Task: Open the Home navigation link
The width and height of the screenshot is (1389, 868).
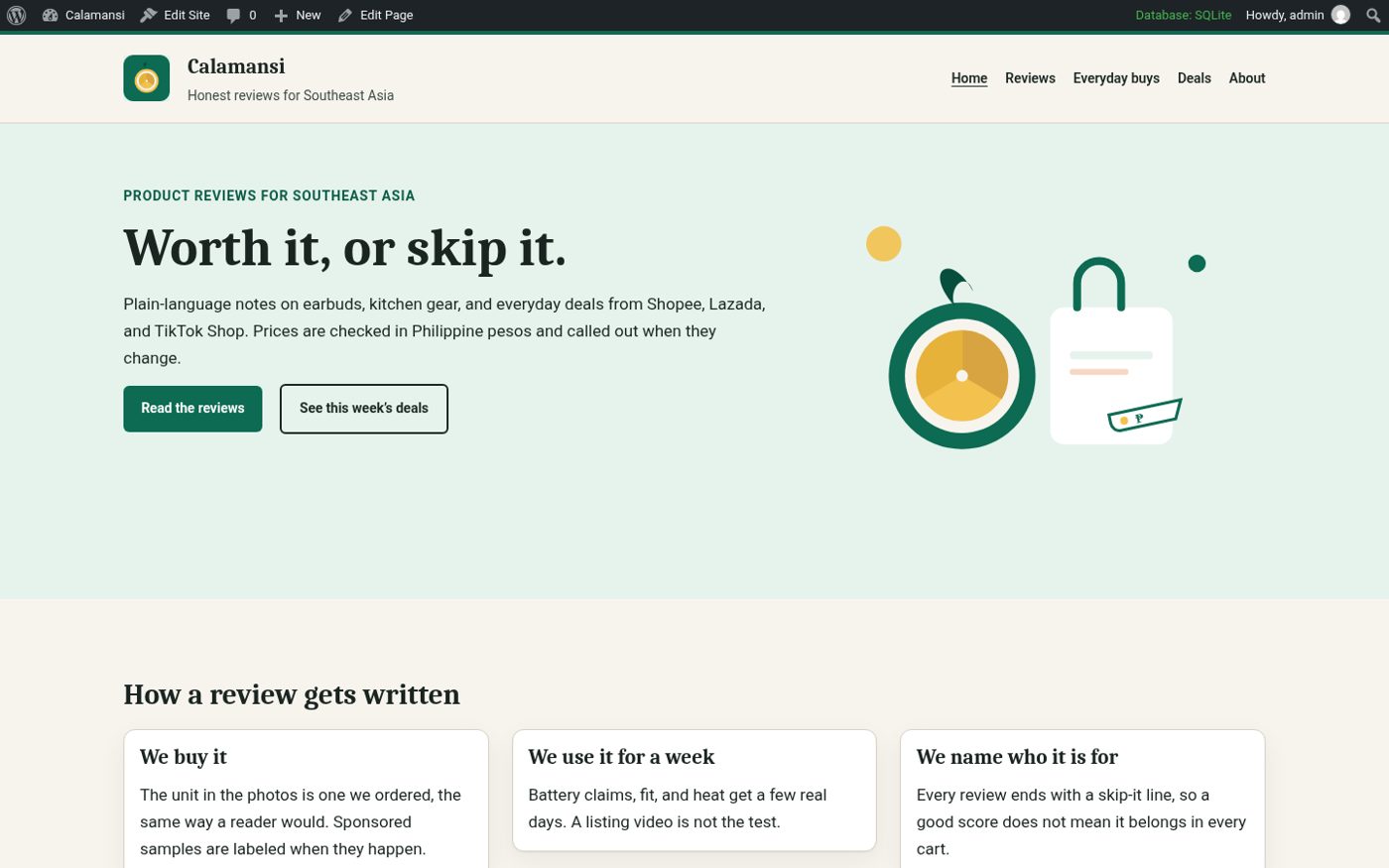Action: tap(969, 78)
